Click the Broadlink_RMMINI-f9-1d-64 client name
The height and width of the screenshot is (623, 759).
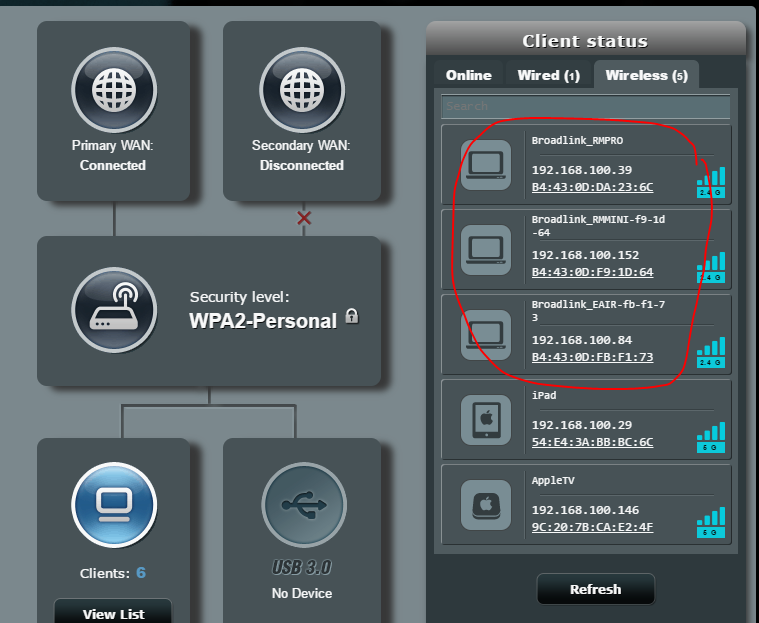tap(598, 226)
